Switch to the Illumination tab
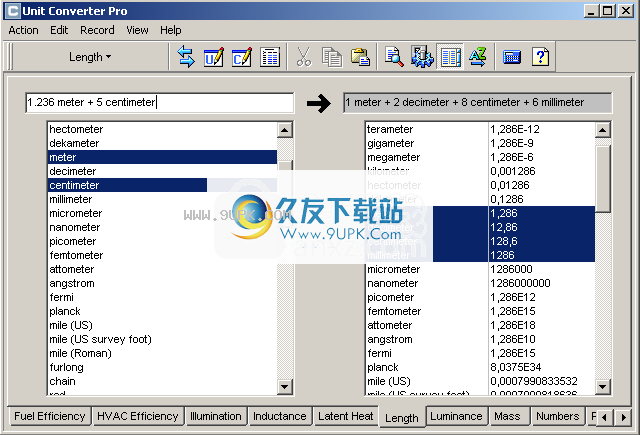Viewport: 640px width, 435px height. (216, 416)
